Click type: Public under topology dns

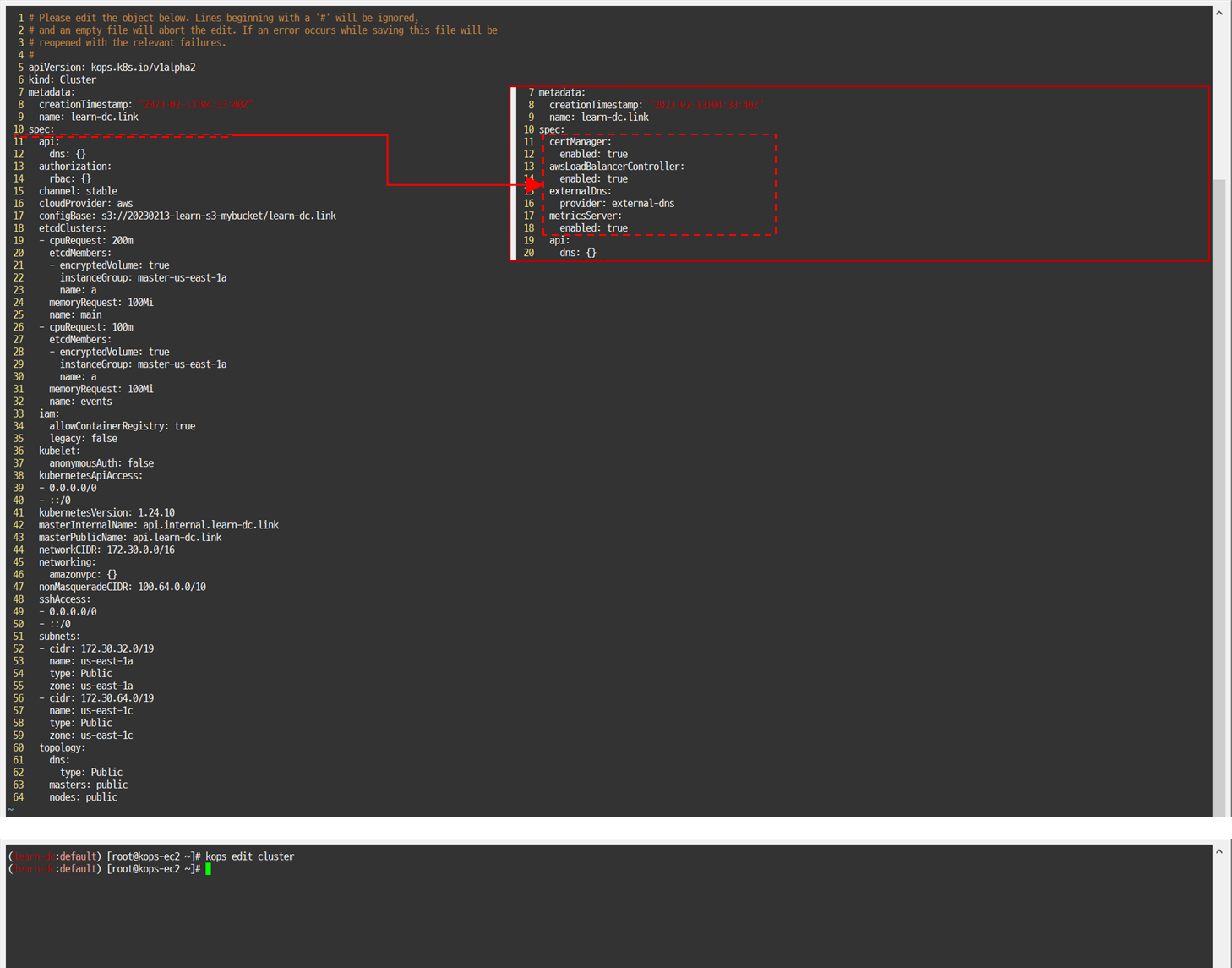(89, 772)
